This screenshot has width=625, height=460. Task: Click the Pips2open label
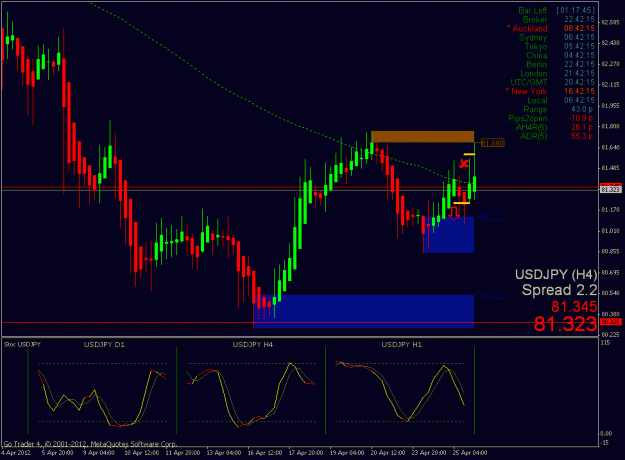pos(527,118)
